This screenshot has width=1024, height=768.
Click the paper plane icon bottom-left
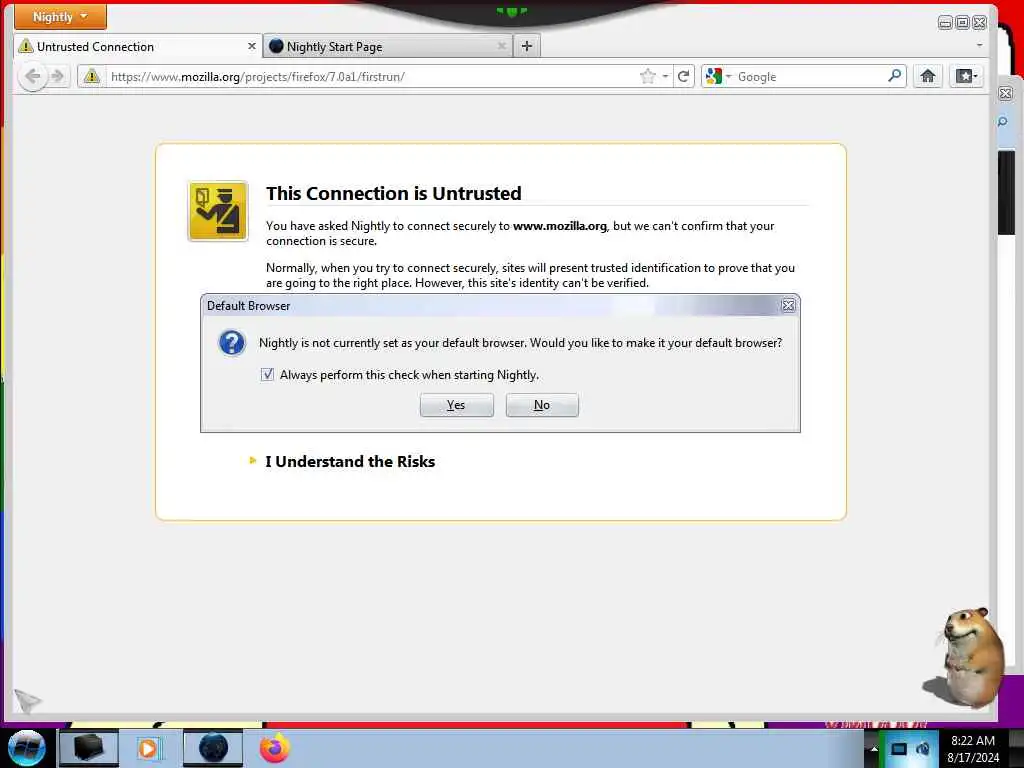click(27, 701)
